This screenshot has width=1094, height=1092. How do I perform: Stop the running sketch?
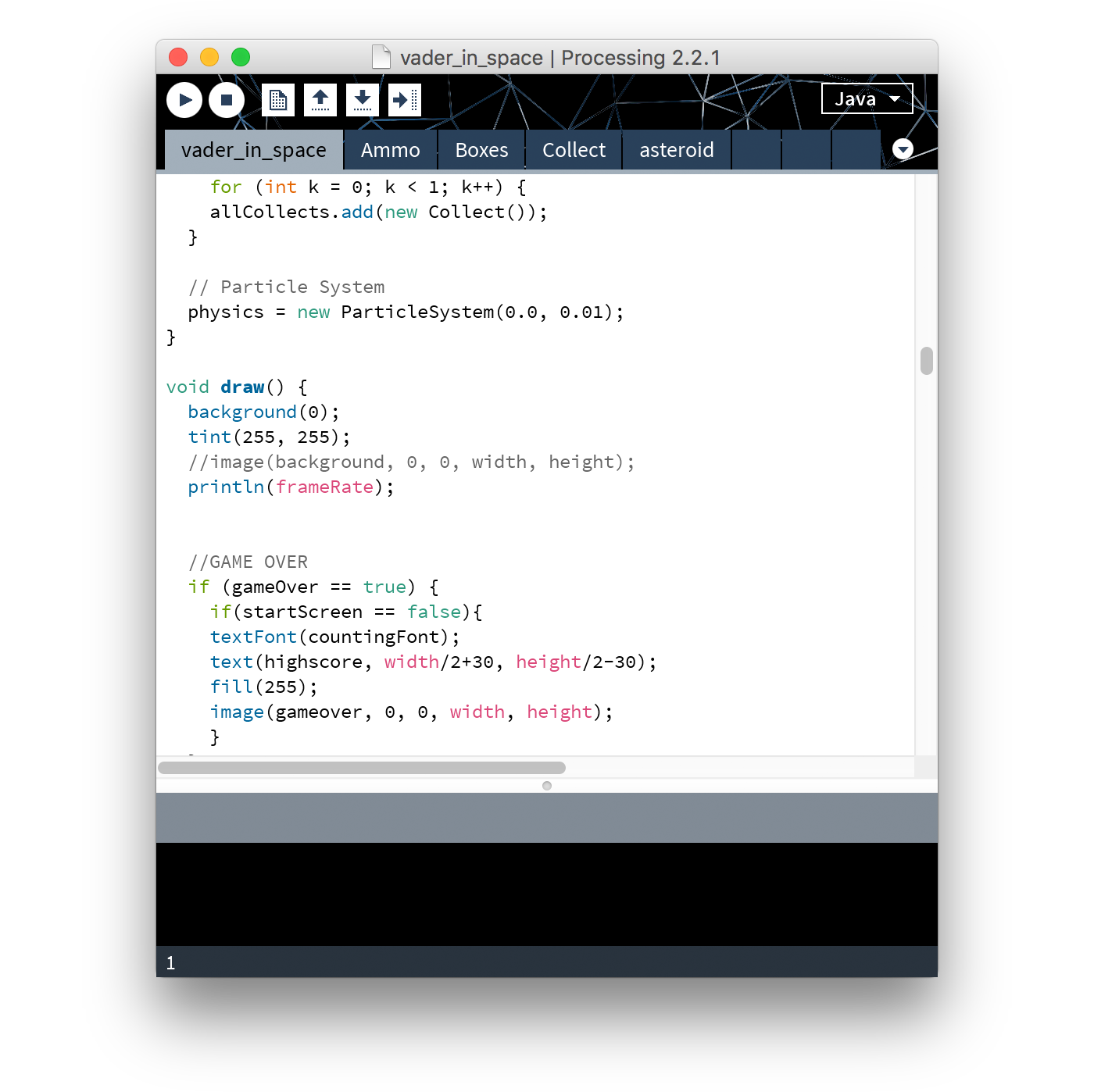click(227, 100)
